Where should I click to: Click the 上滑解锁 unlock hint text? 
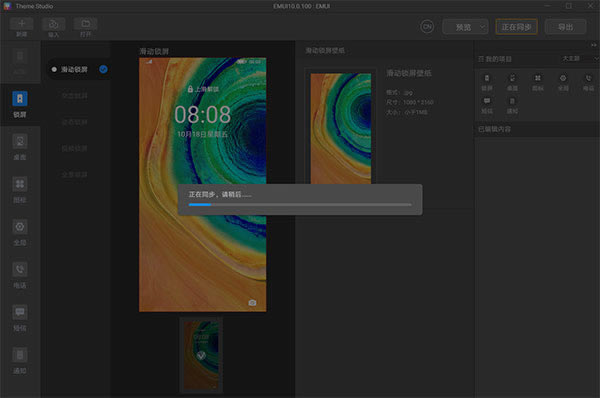(x=207, y=89)
